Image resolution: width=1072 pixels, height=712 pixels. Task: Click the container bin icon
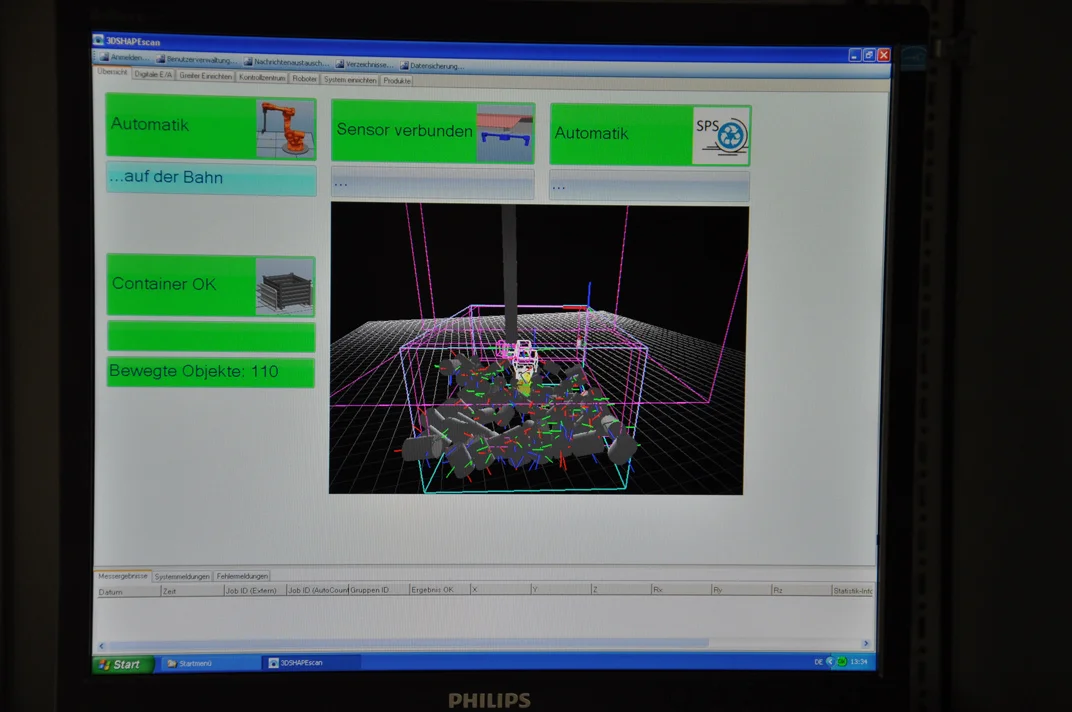point(285,286)
